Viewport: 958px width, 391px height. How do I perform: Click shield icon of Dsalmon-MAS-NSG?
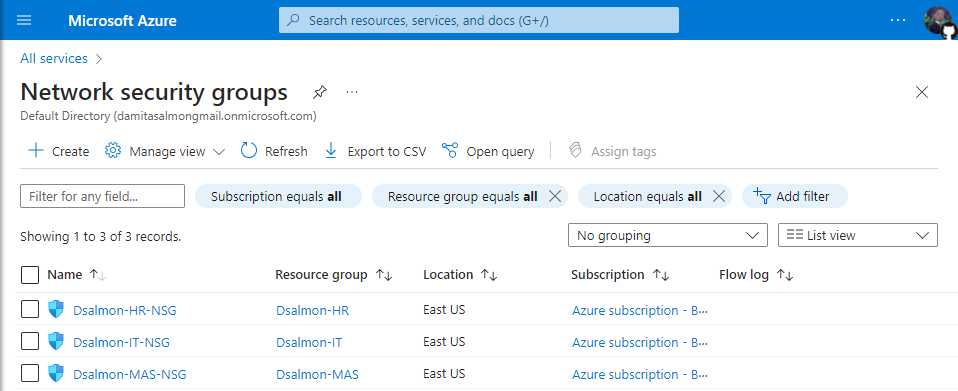click(56, 373)
